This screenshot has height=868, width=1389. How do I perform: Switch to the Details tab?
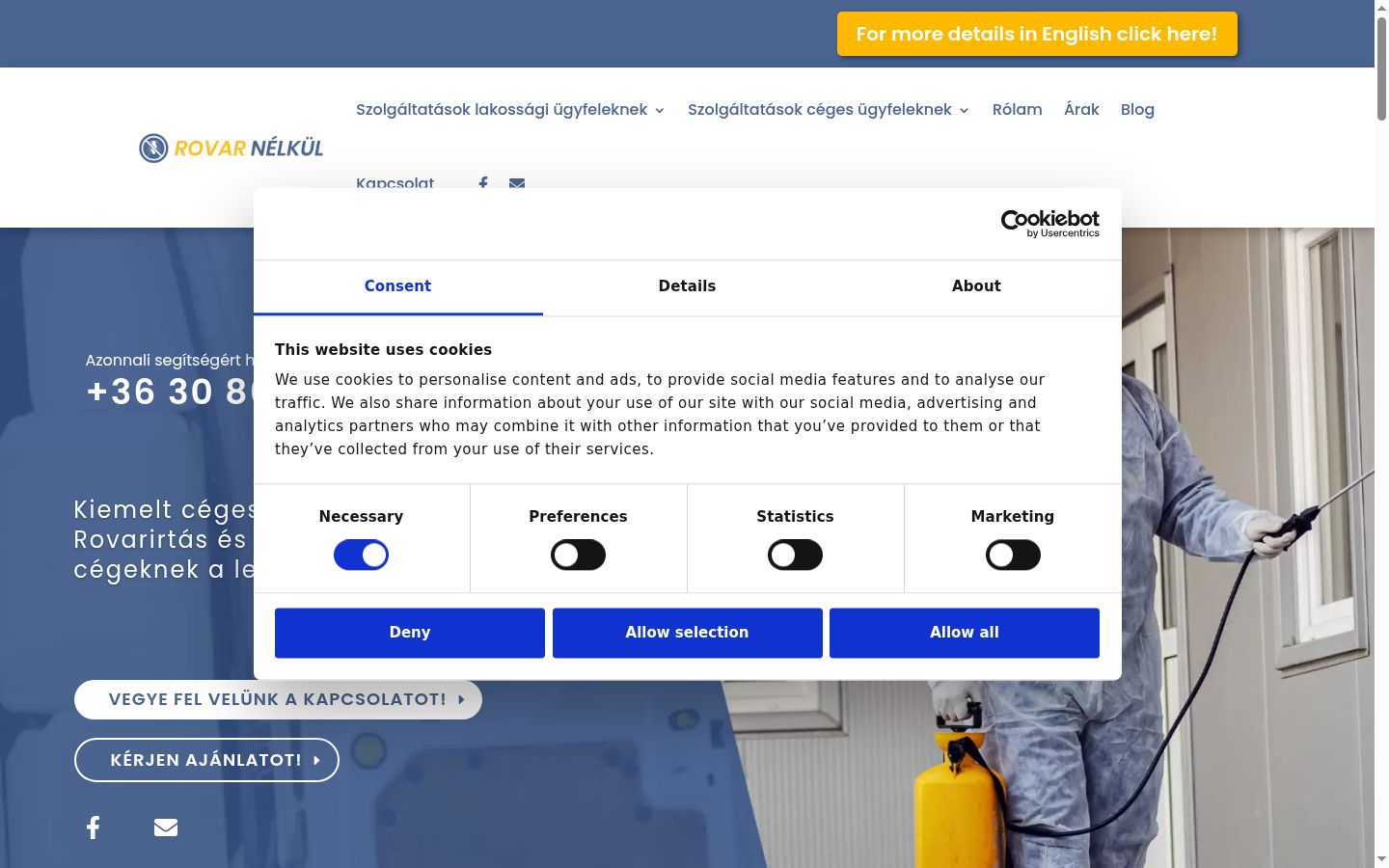(687, 286)
